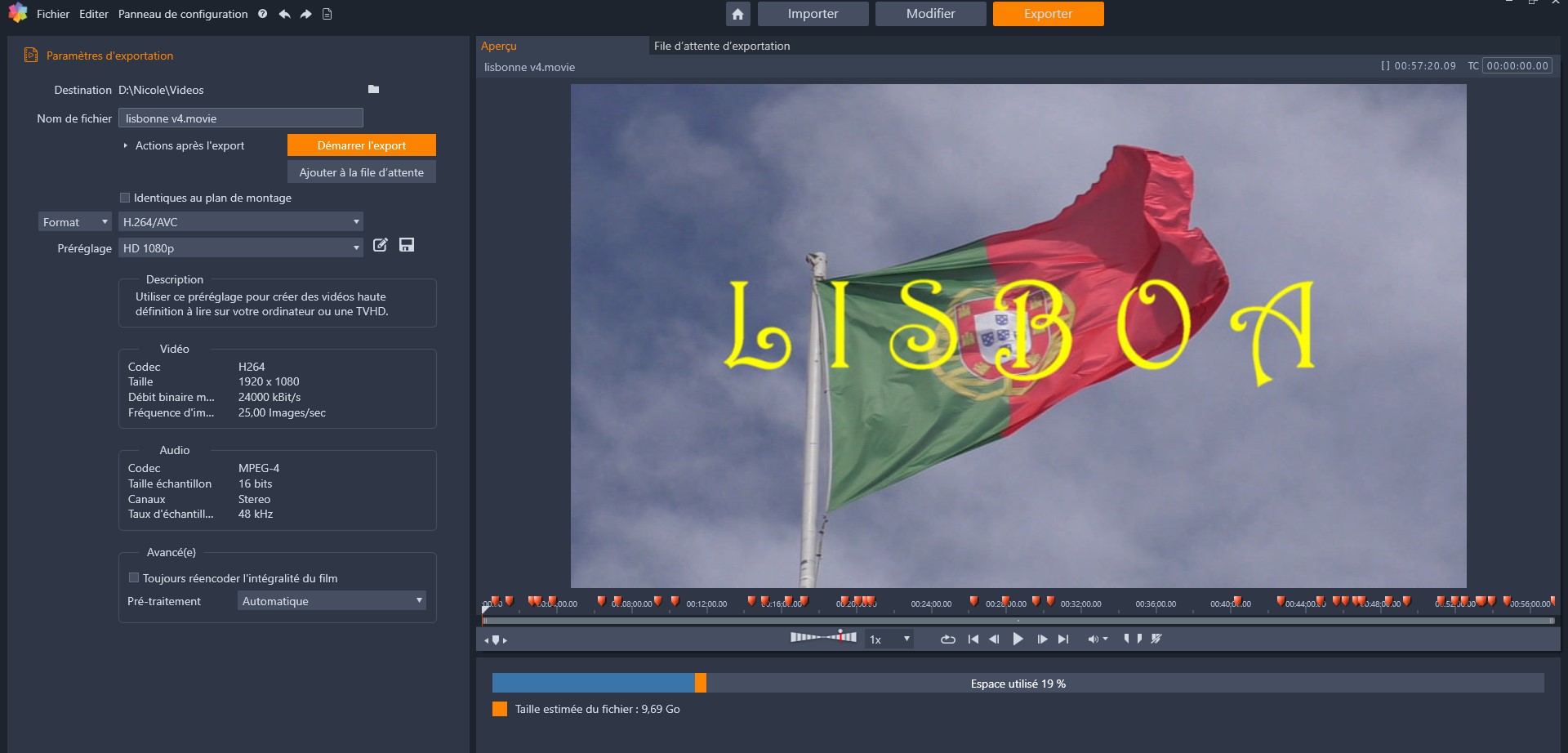Click the 24000 kBit/s bitrate value
The height and width of the screenshot is (753, 1568).
(x=269, y=397)
